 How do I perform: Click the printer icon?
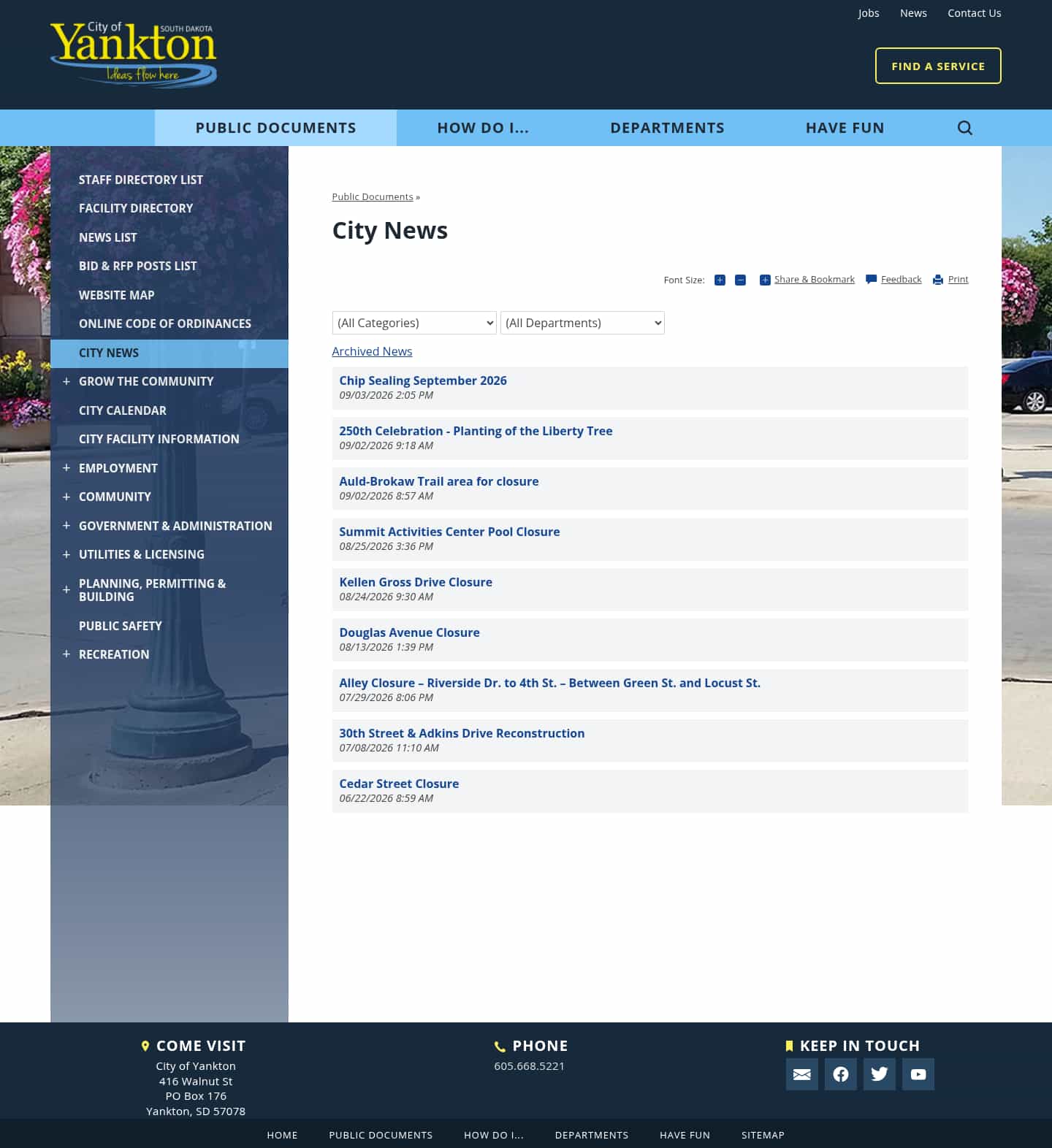[938, 280]
